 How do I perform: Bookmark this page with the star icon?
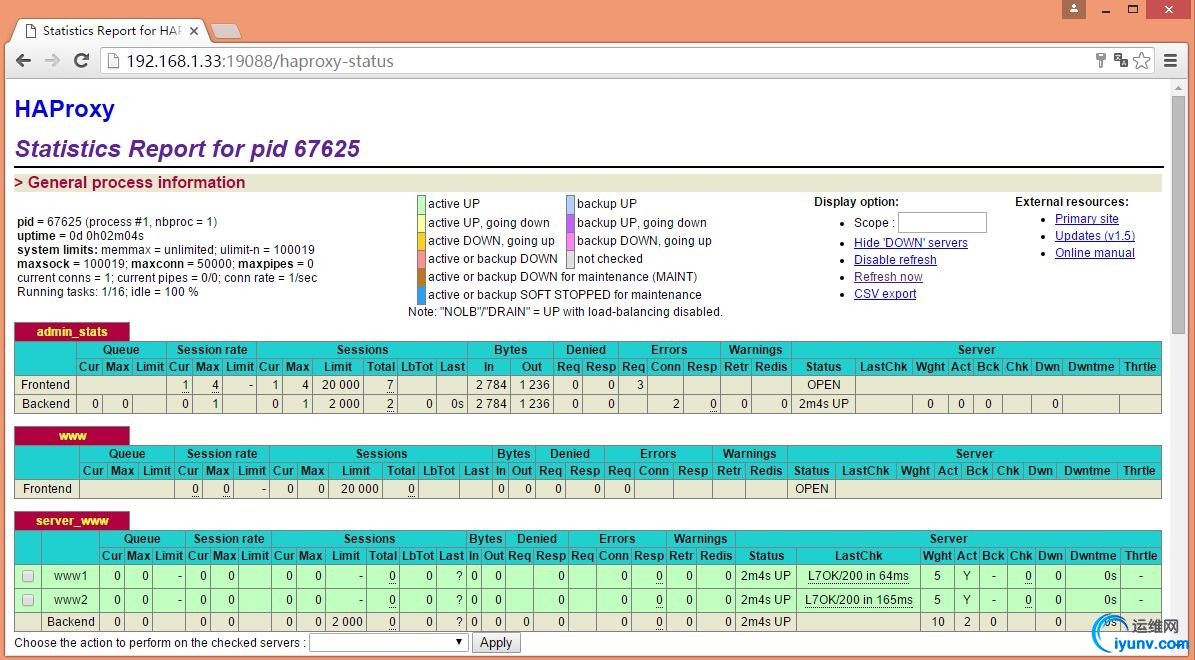click(x=1142, y=61)
